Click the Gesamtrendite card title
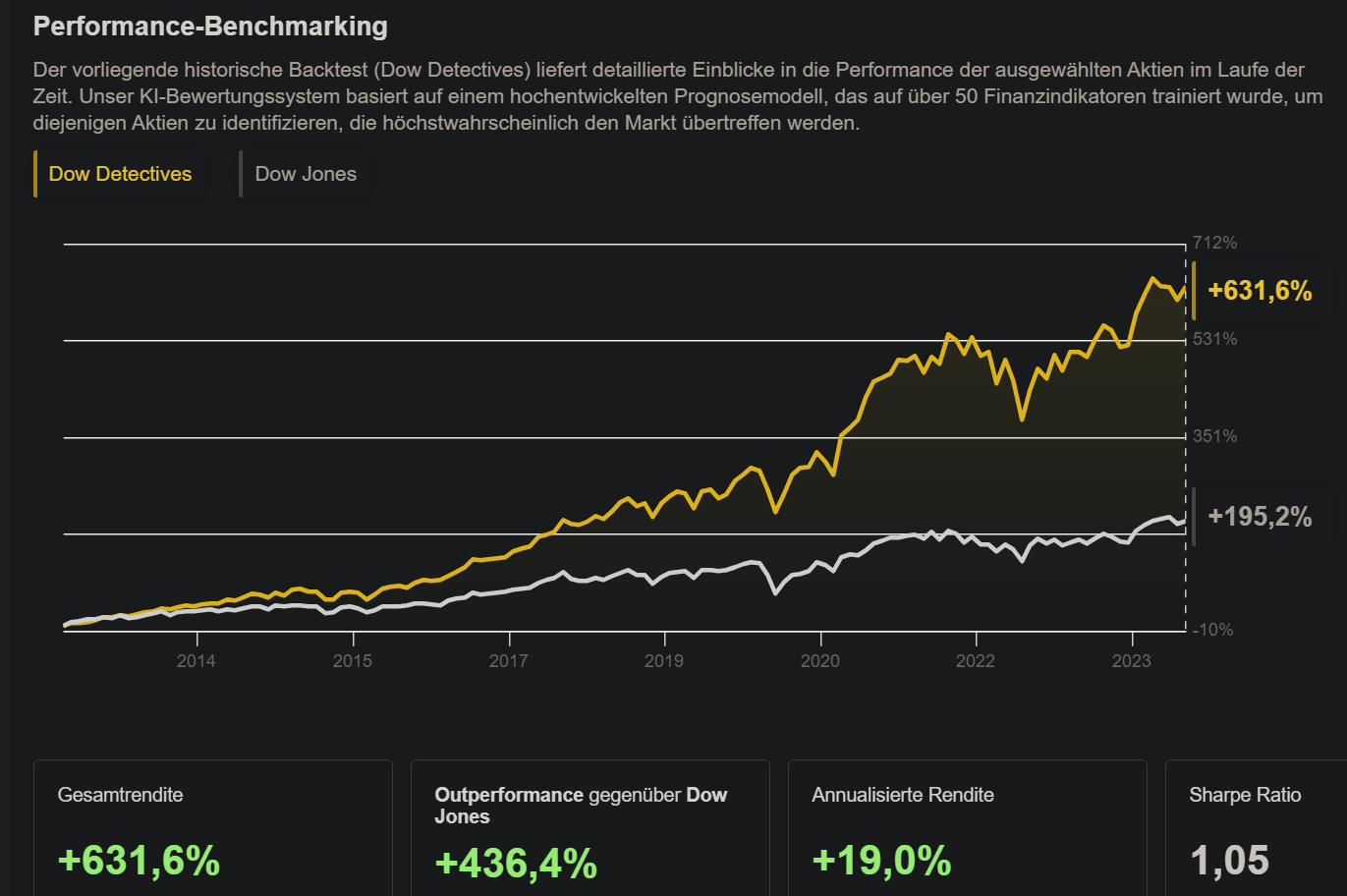Image resolution: width=1347 pixels, height=896 pixels. click(x=120, y=795)
